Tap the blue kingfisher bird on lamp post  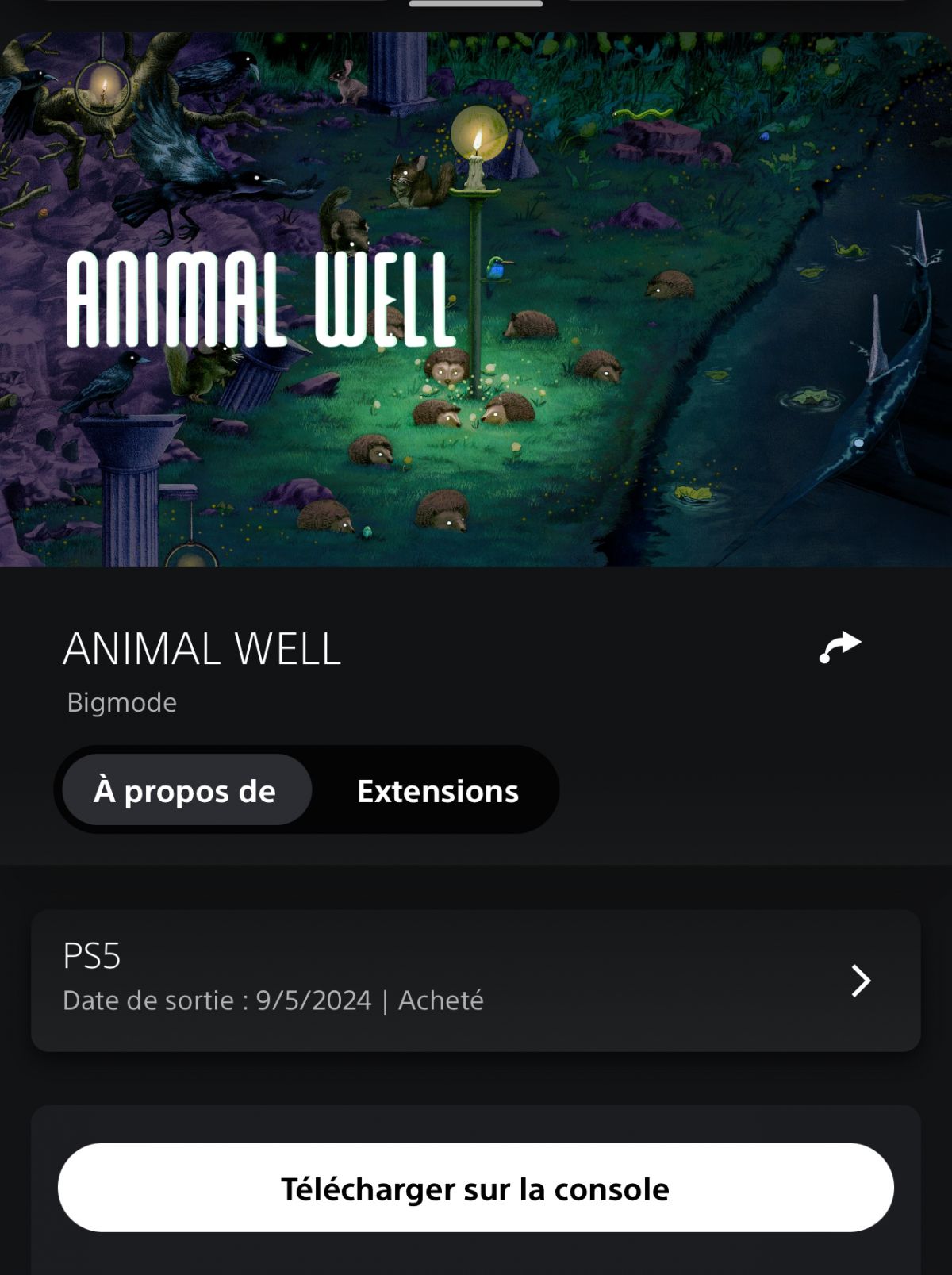pyautogui.click(x=498, y=268)
